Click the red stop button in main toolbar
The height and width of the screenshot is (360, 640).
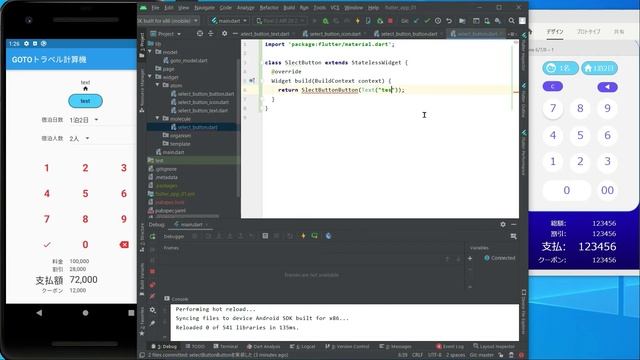coord(390,21)
